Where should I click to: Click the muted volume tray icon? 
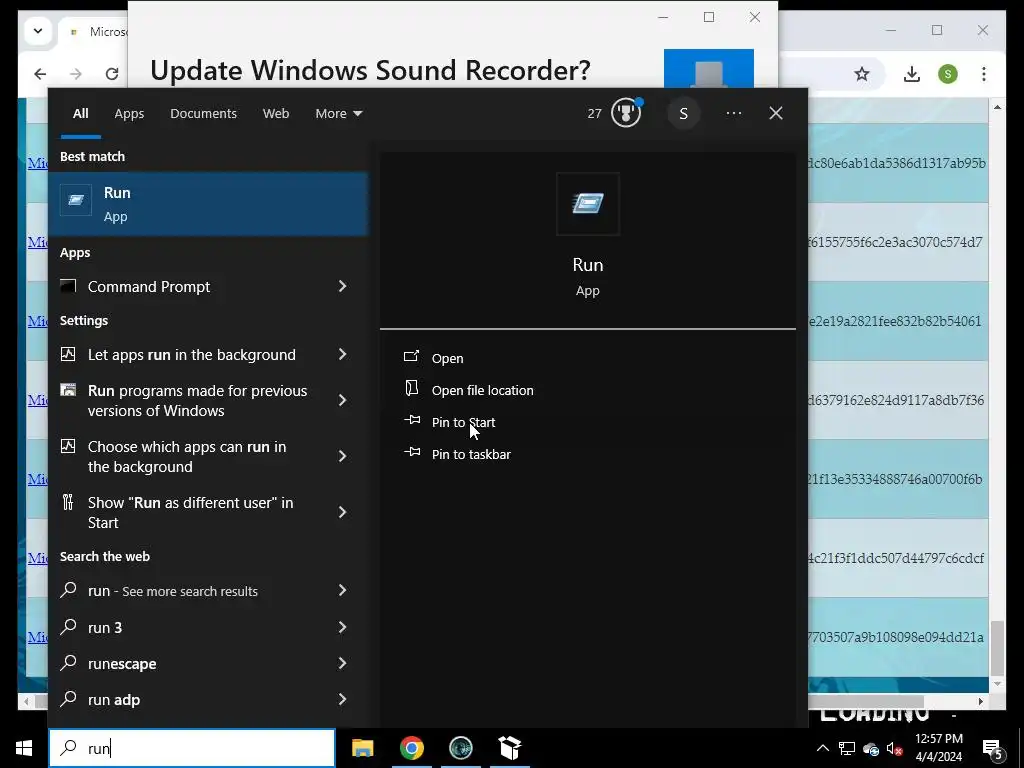pyautogui.click(x=895, y=748)
